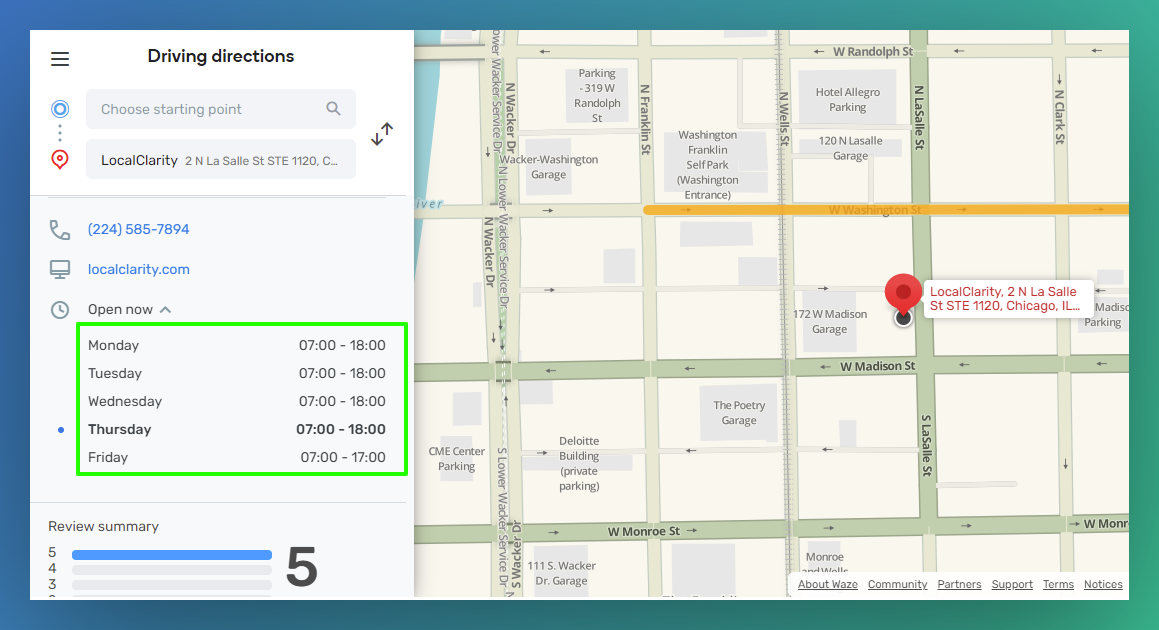Open the Partners link
This screenshot has height=630, width=1159.
[x=959, y=584]
